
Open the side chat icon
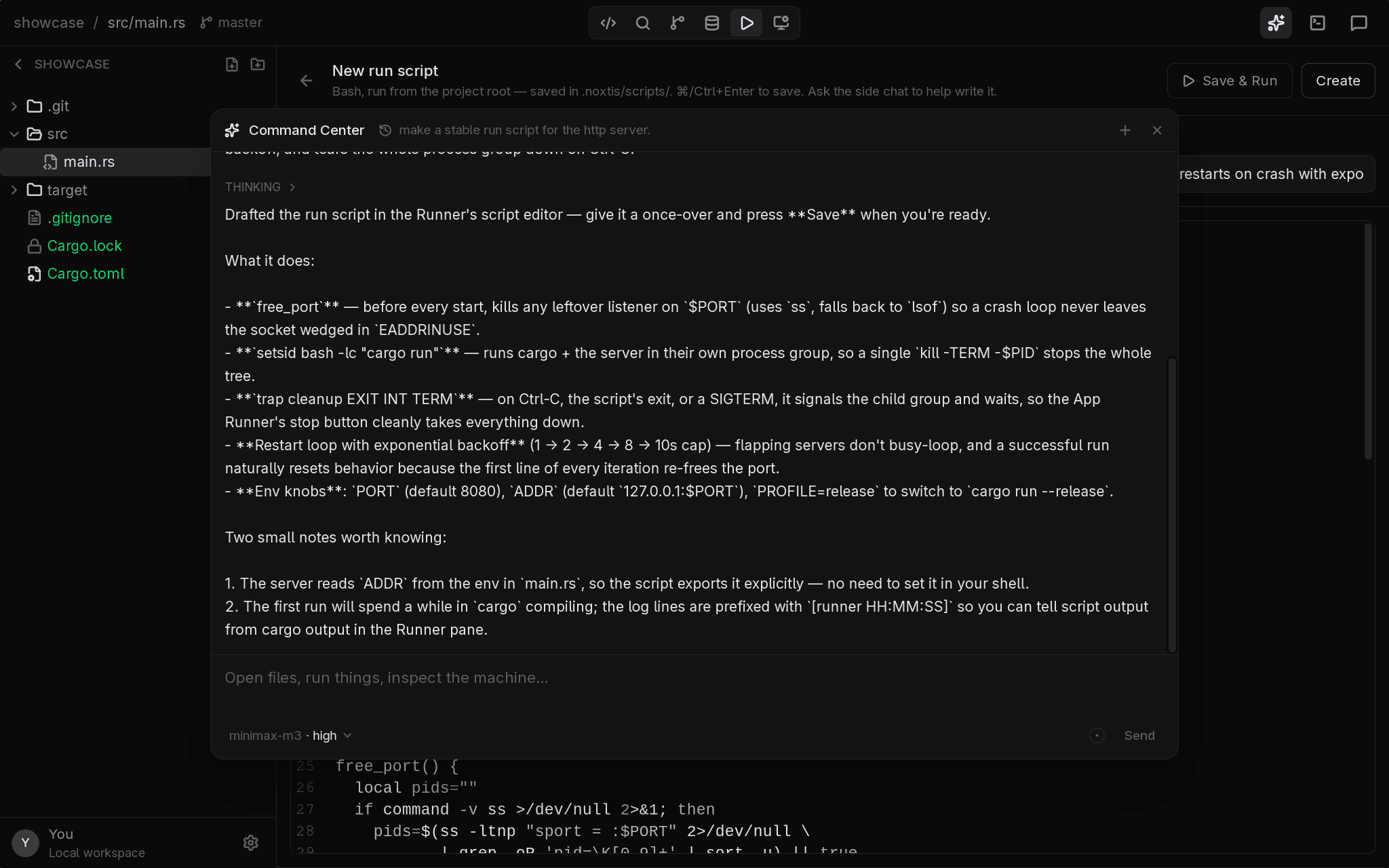1358,23
